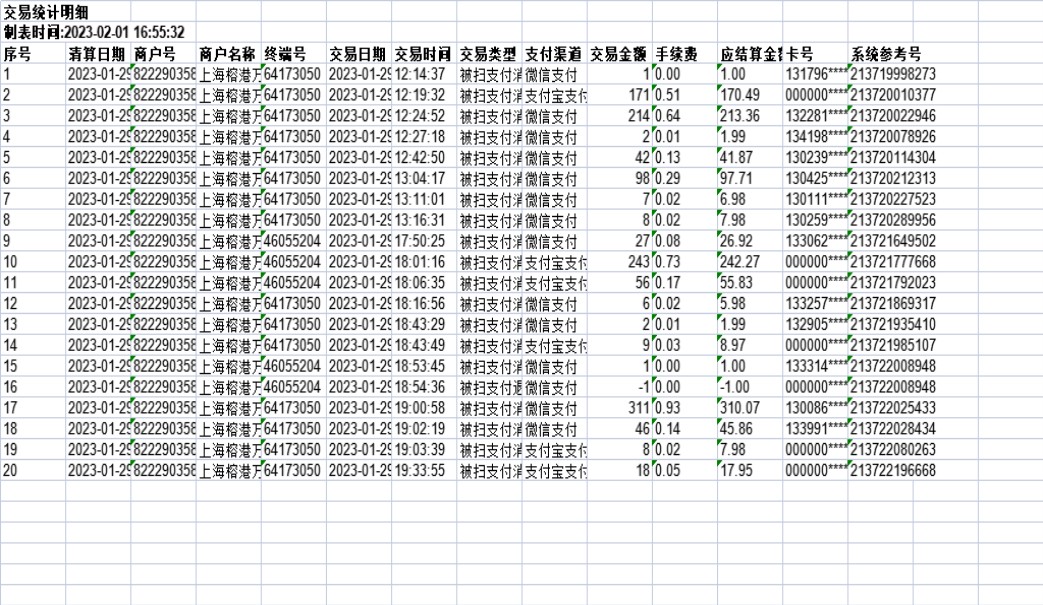Select the 手续费 header cell

tap(677, 54)
